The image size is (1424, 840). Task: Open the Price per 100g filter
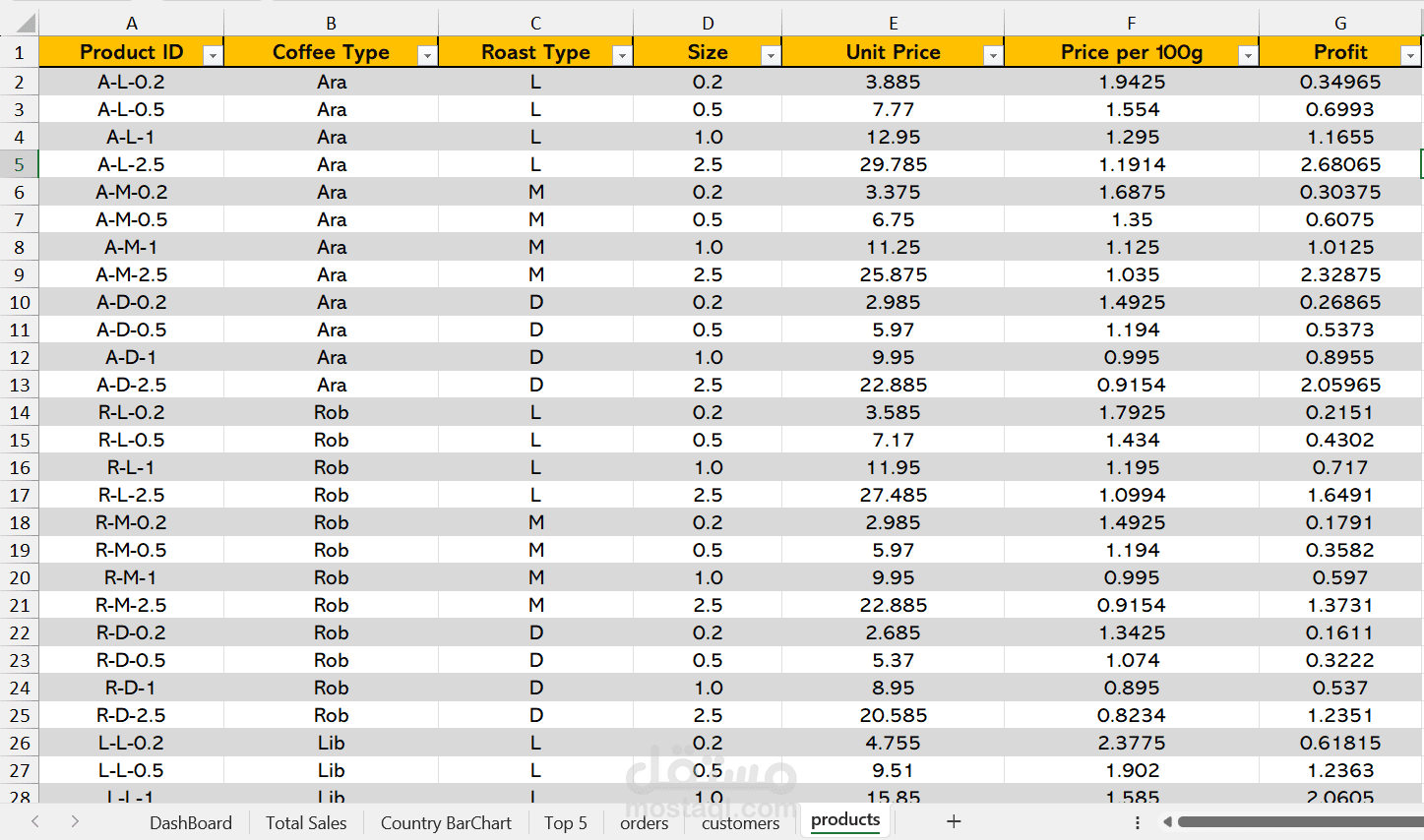1247,56
